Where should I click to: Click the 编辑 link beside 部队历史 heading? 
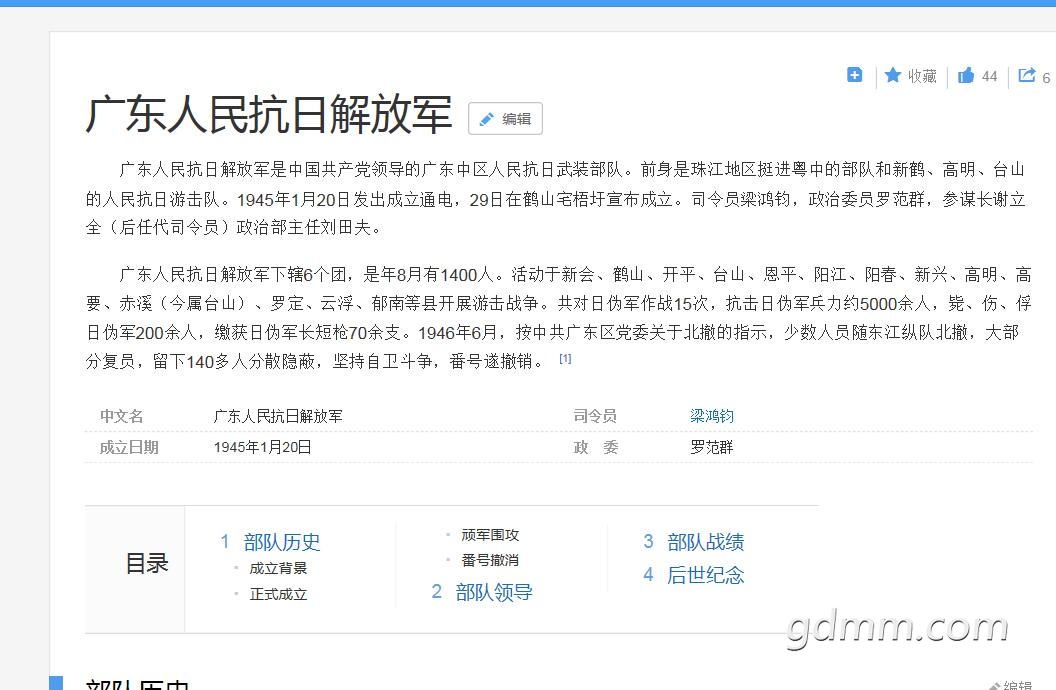1015,685
